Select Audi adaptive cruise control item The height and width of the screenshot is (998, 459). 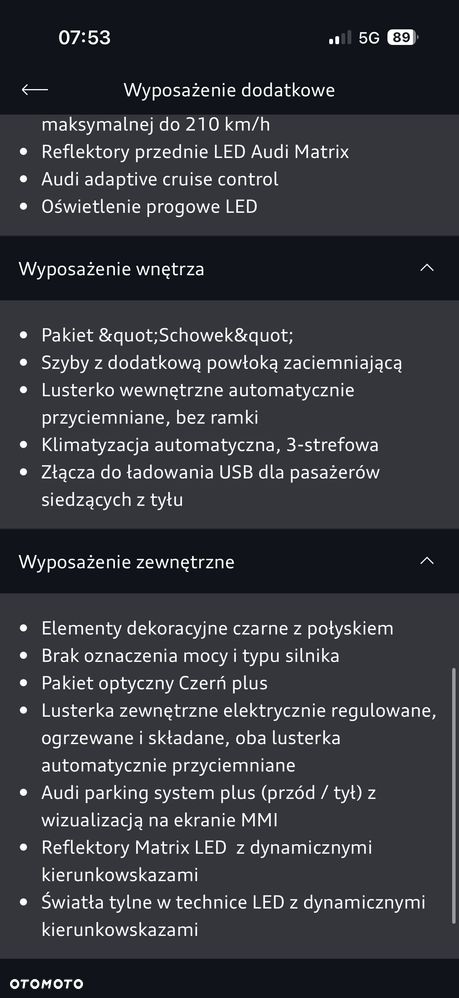(160, 179)
